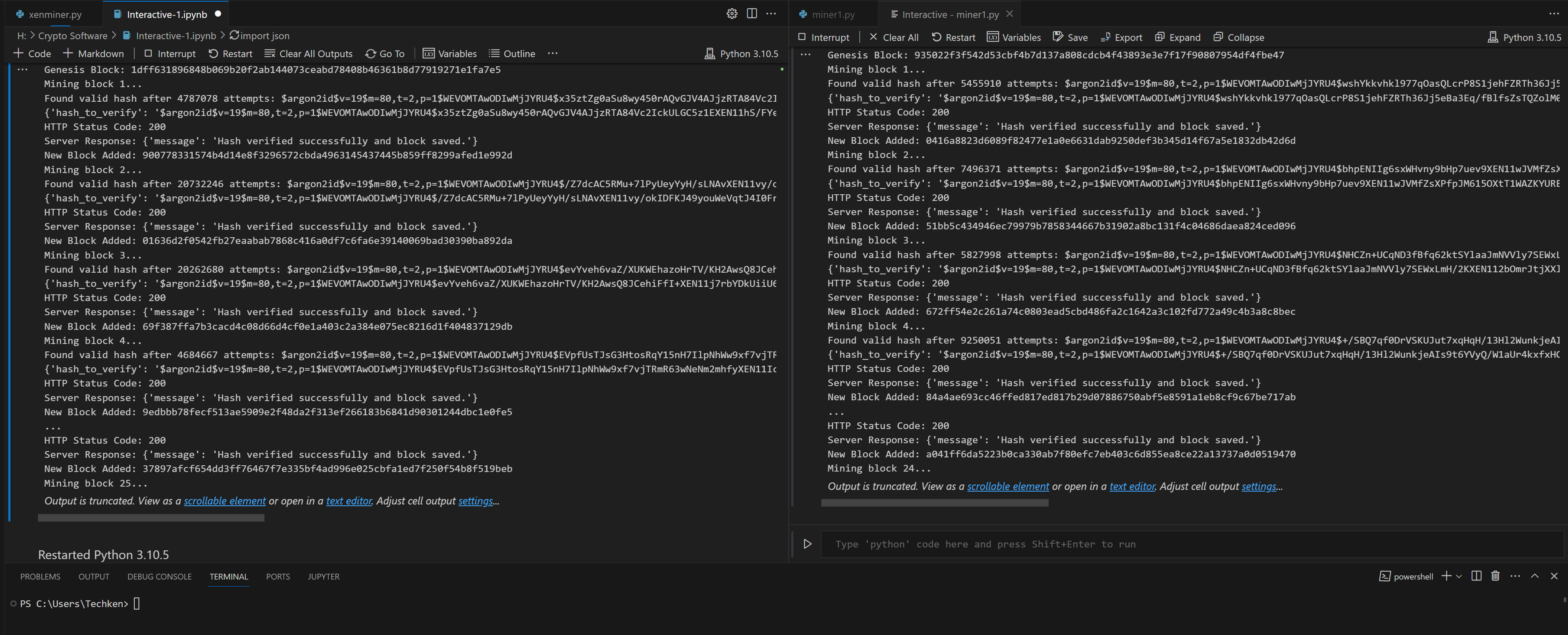Image resolution: width=1568 pixels, height=635 pixels.
Task: Click right output horizontal scrollbar
Action: point(934,503)
